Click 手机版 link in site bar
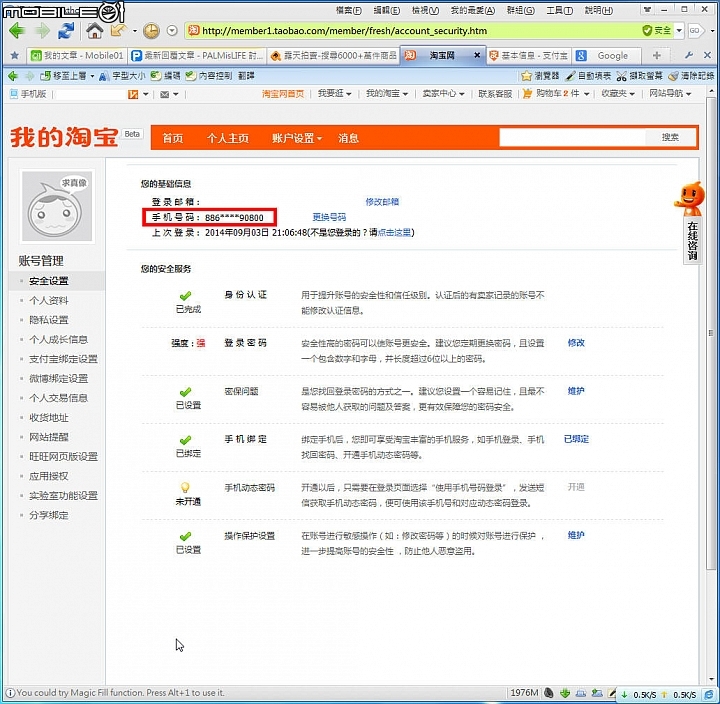 tap(28, 94)
